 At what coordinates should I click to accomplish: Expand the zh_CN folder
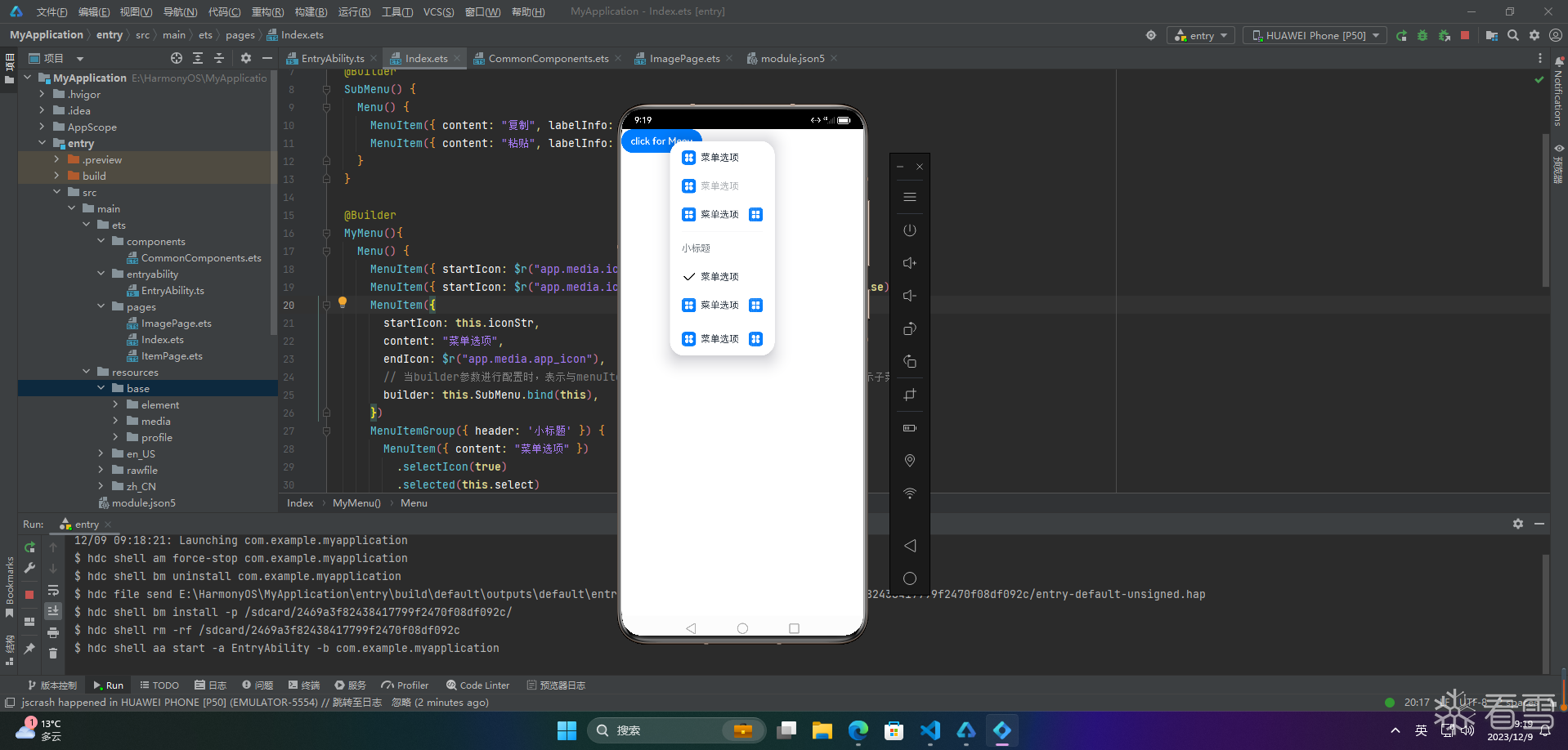coord(101,486)
